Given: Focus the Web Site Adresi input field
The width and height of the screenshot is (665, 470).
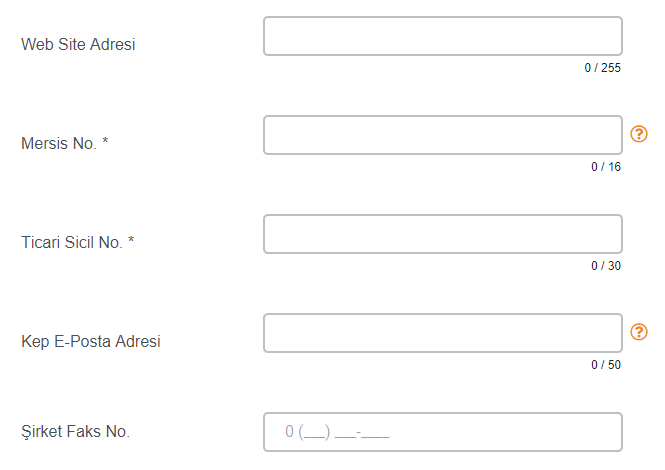Looking at the screenshot, I should coord(442,36).
